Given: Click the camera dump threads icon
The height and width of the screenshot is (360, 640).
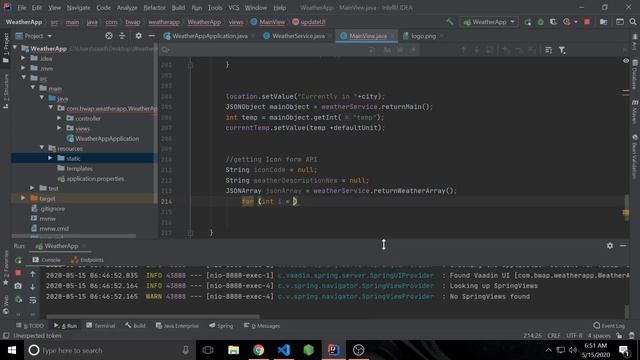Looking at the screenshot, I should [18, 286].
